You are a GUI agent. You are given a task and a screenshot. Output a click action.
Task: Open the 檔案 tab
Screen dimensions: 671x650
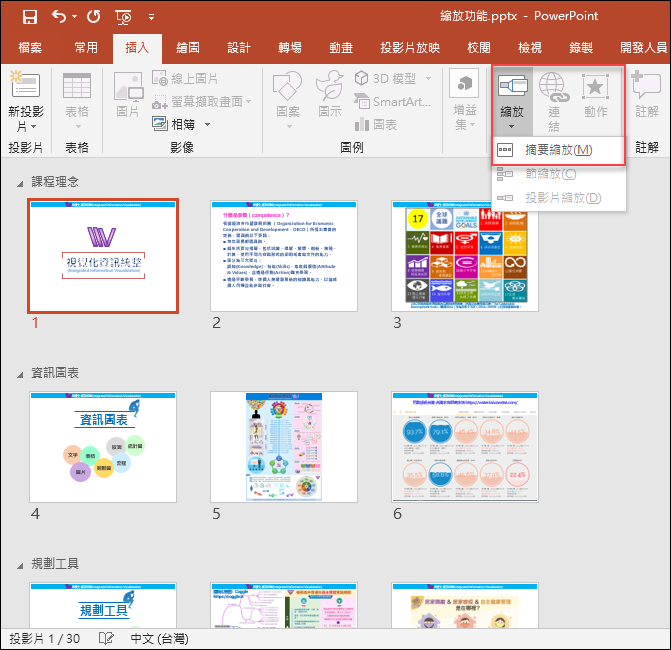[x=30, y=47]
